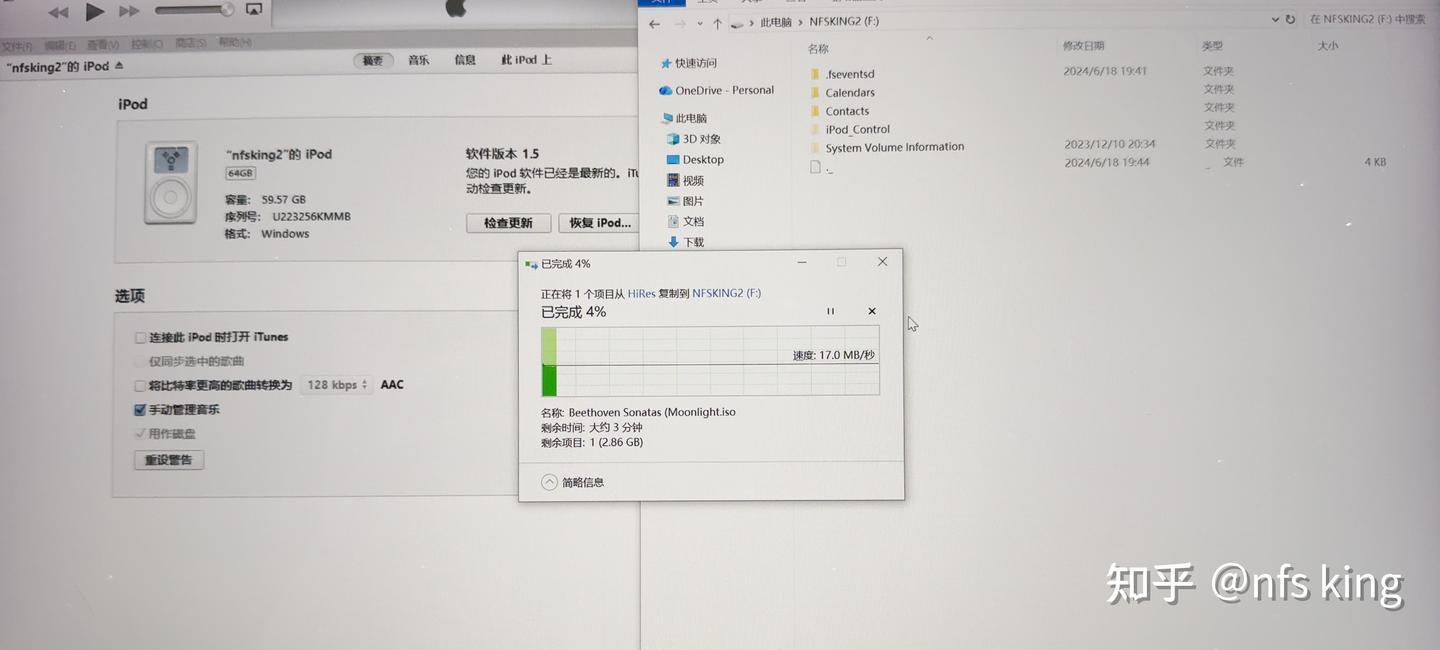The width and height of the screenshot is (1440, 650).
Task: Open the 文件(F) menu in iTunes
Action: point(16,46)
